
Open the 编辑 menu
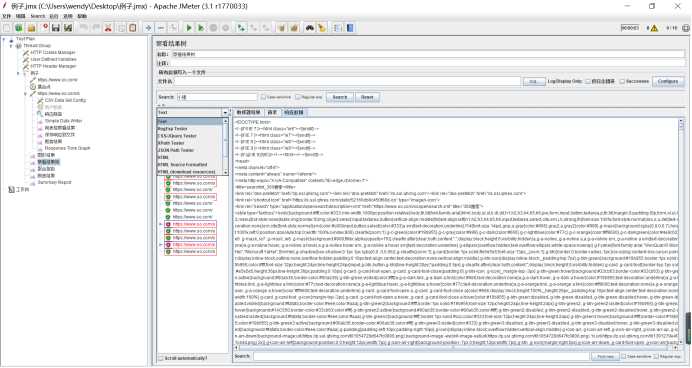pyautogui.click(x=21, y=16)
